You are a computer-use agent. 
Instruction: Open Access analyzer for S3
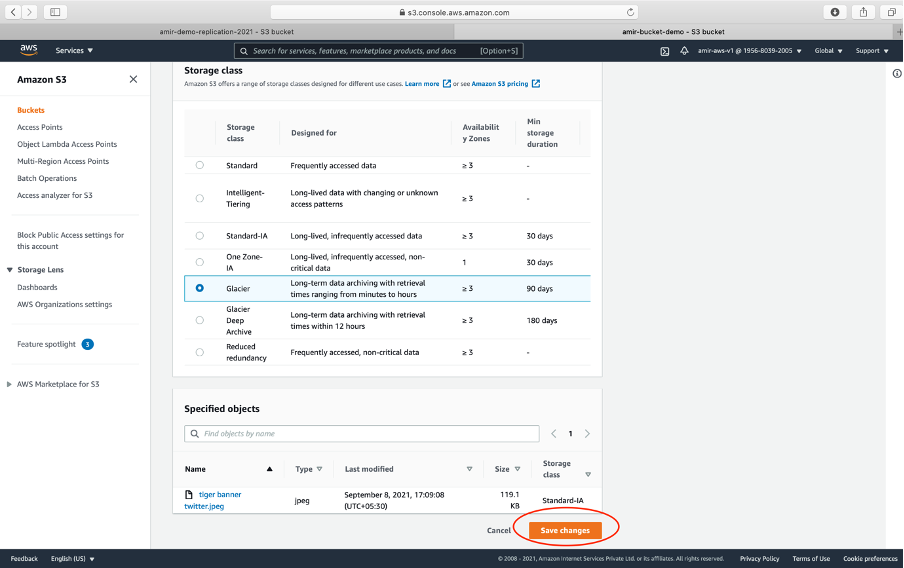coord(55,195)
